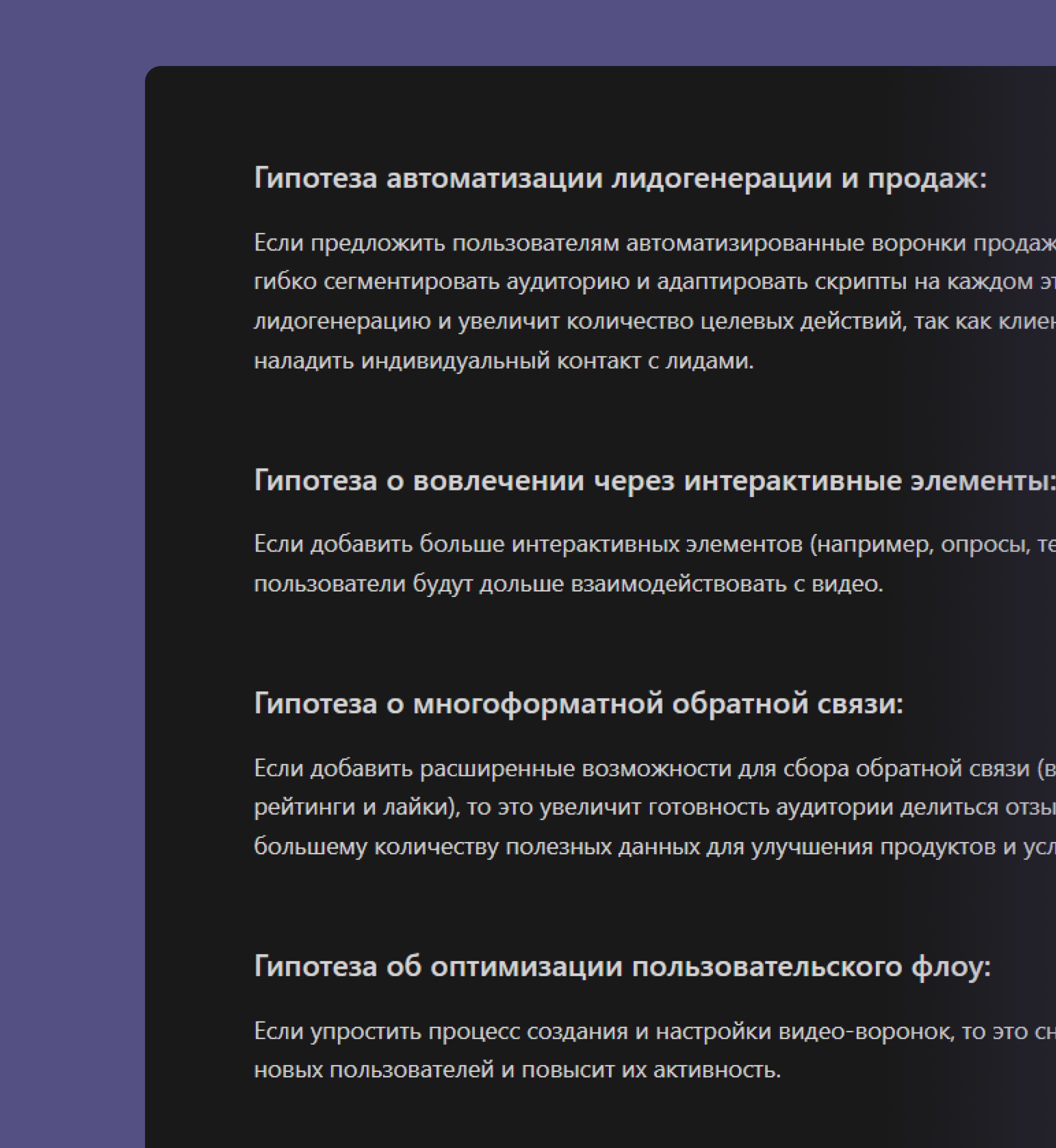Click line starting 'большему количеству полезных данных'
This screenshot has height=1148, width=1056.
(654, 846)
